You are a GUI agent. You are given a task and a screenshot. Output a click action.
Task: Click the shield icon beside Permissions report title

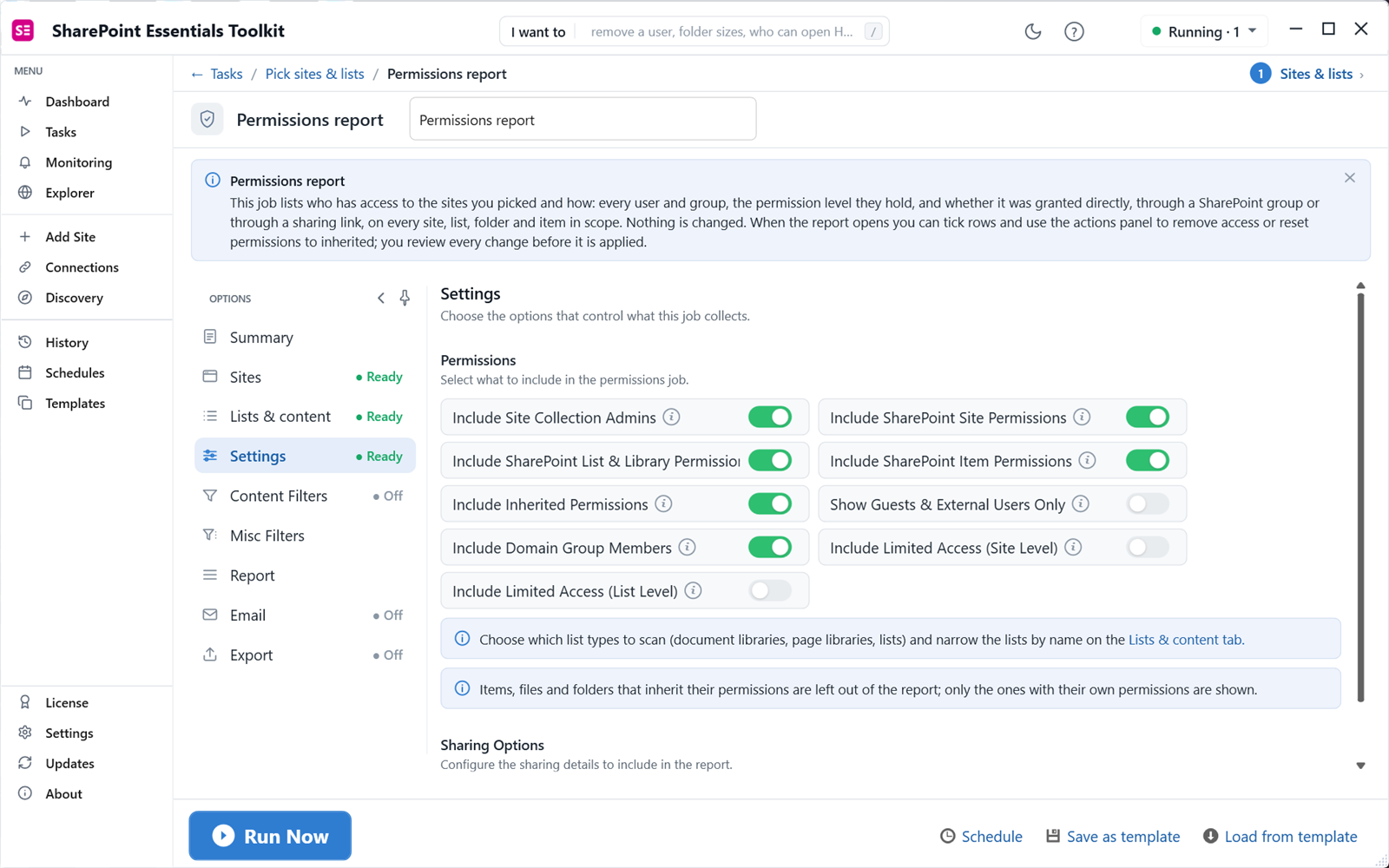[x=207, y=119]
